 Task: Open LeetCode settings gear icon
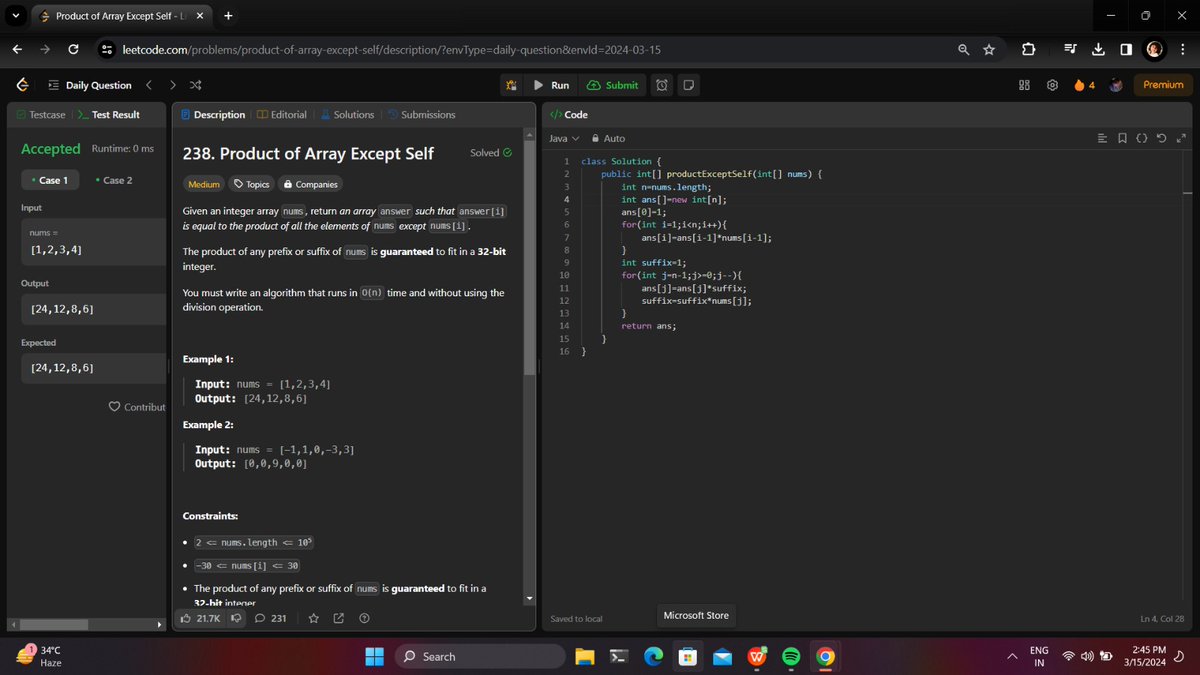point(1052,85)
